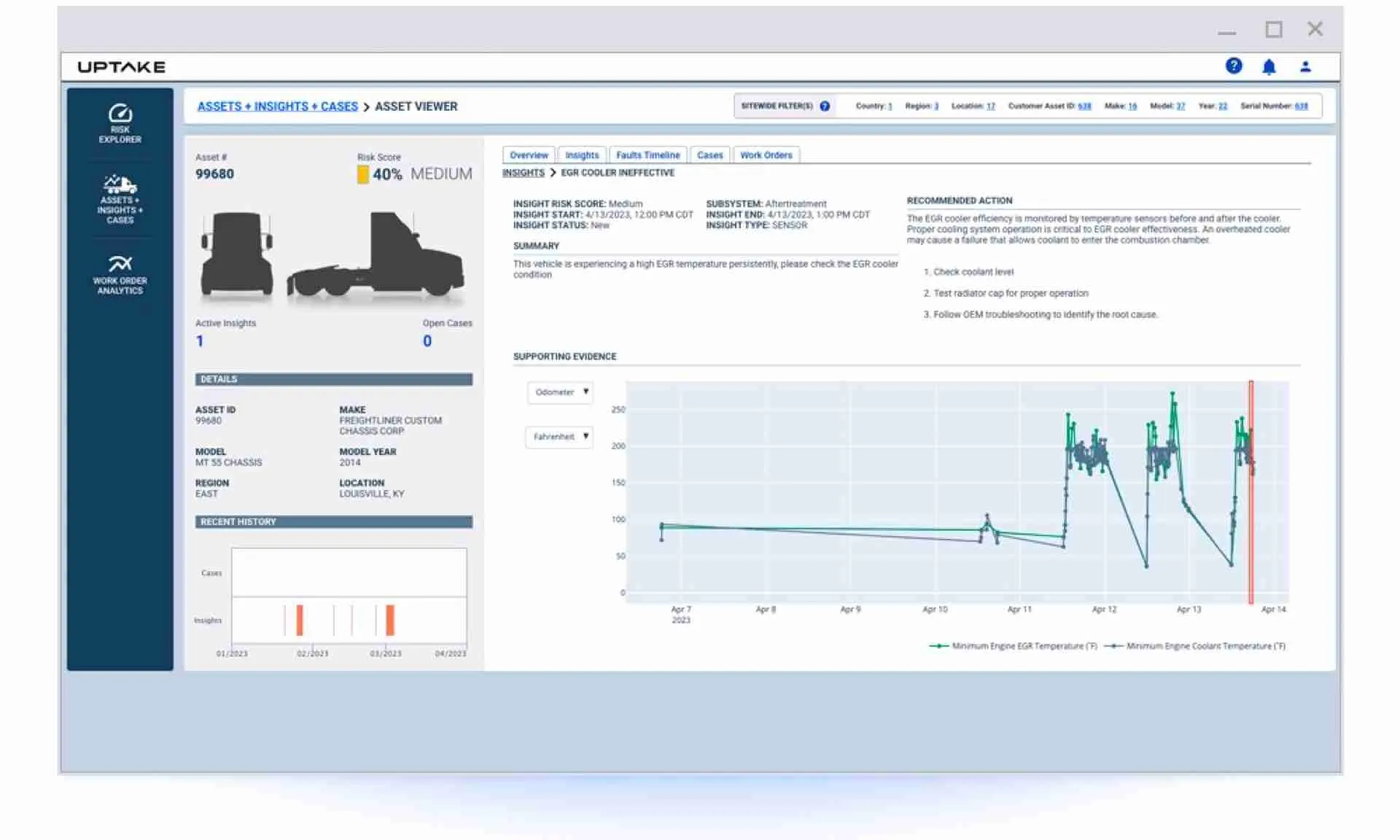Click the Year filter value 22
1400x840 pixels.
[1223, 106]
